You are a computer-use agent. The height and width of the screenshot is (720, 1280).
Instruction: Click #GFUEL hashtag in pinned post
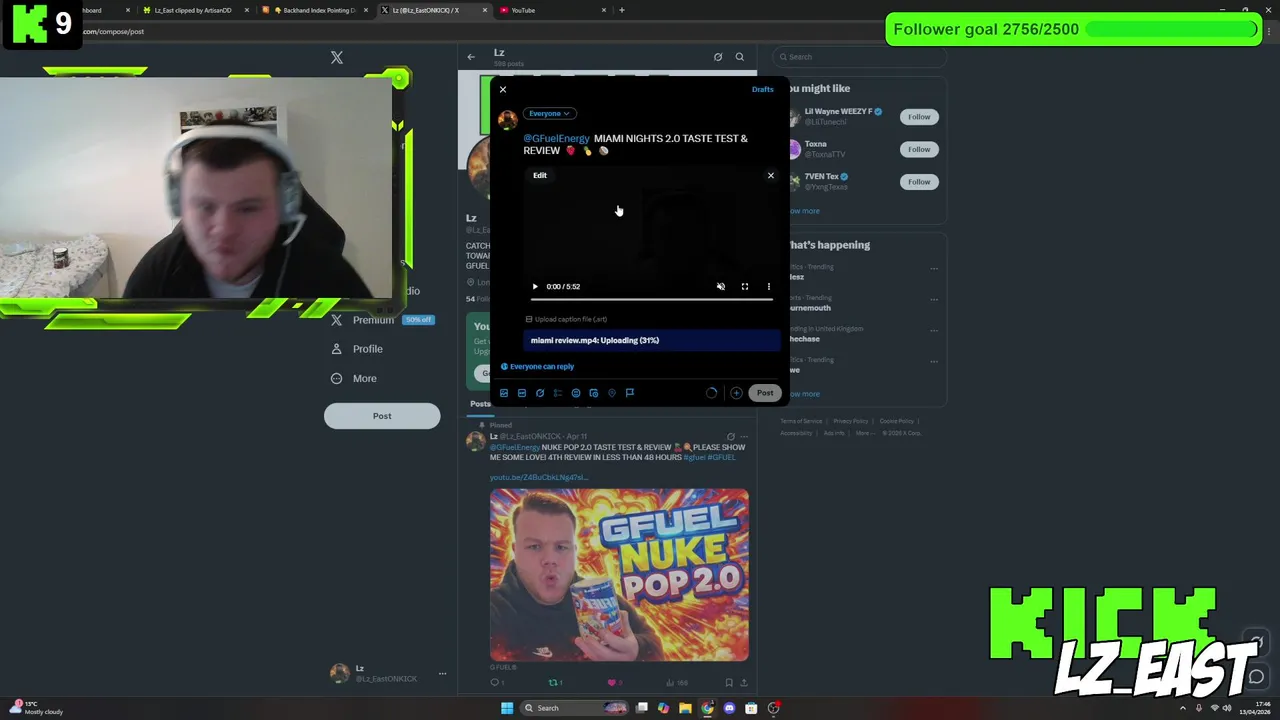(x=721, y=457)
